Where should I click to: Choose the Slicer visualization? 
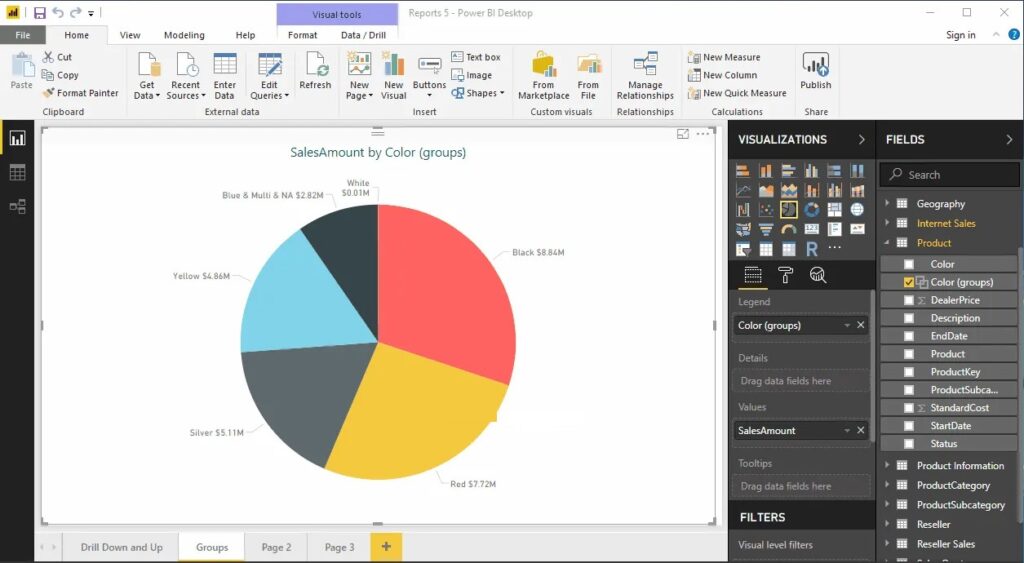coord(743,249)
